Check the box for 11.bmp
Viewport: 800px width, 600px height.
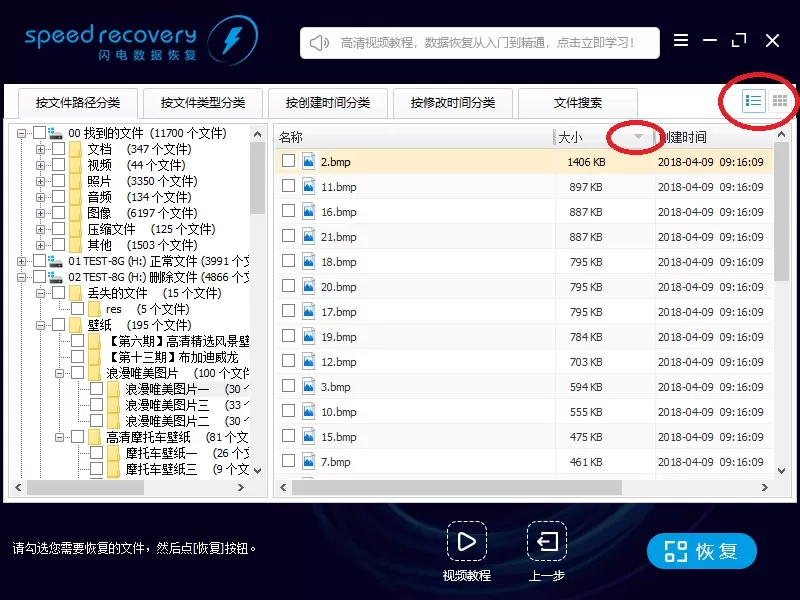288,186
